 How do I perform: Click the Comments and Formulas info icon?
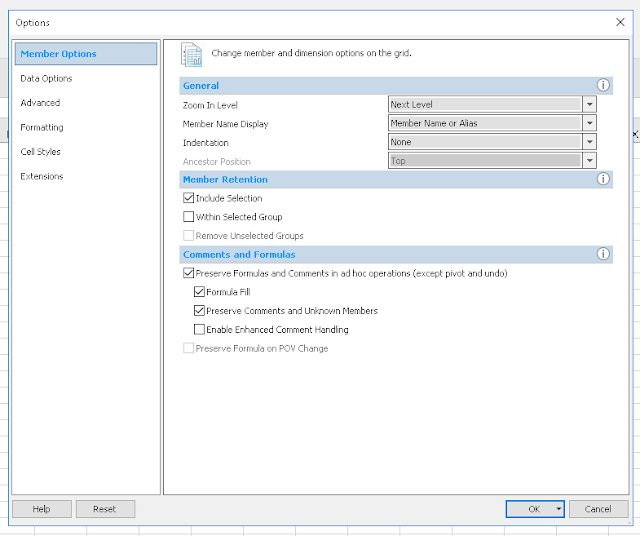coord(603,254)
